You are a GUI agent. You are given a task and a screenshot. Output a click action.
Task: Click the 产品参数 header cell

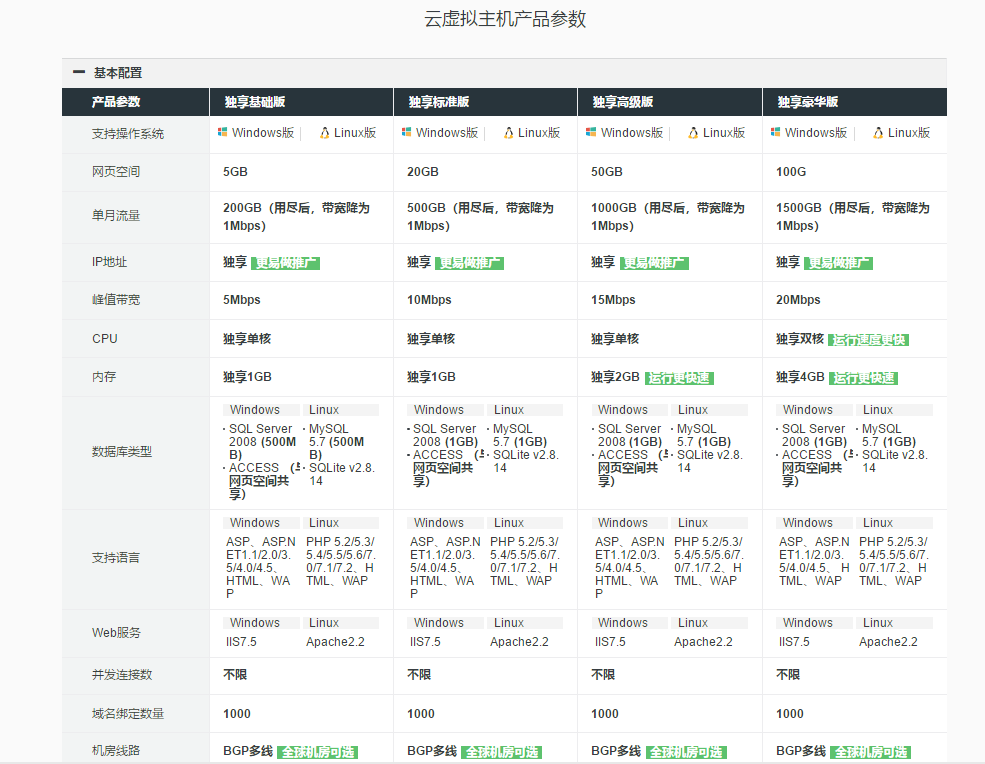click(x=136, y=102)
